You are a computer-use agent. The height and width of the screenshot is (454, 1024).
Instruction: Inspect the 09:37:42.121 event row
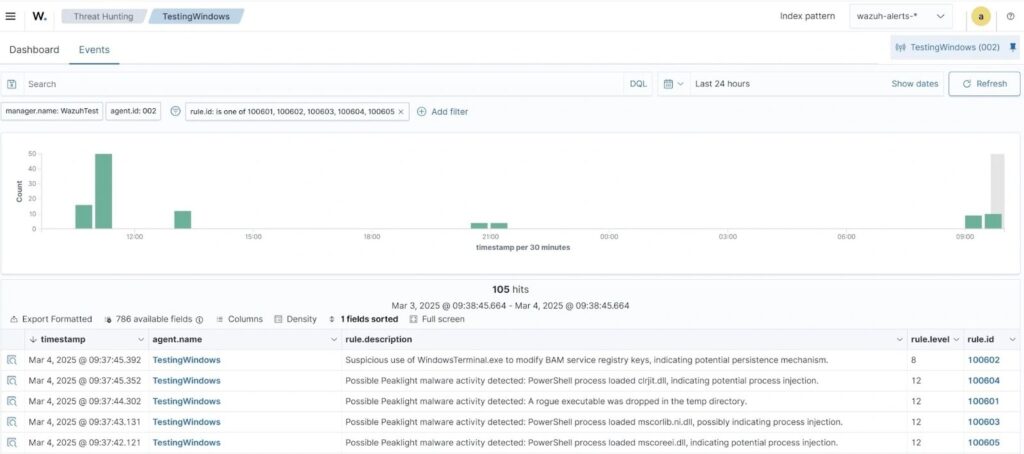[x=11, y=442]
